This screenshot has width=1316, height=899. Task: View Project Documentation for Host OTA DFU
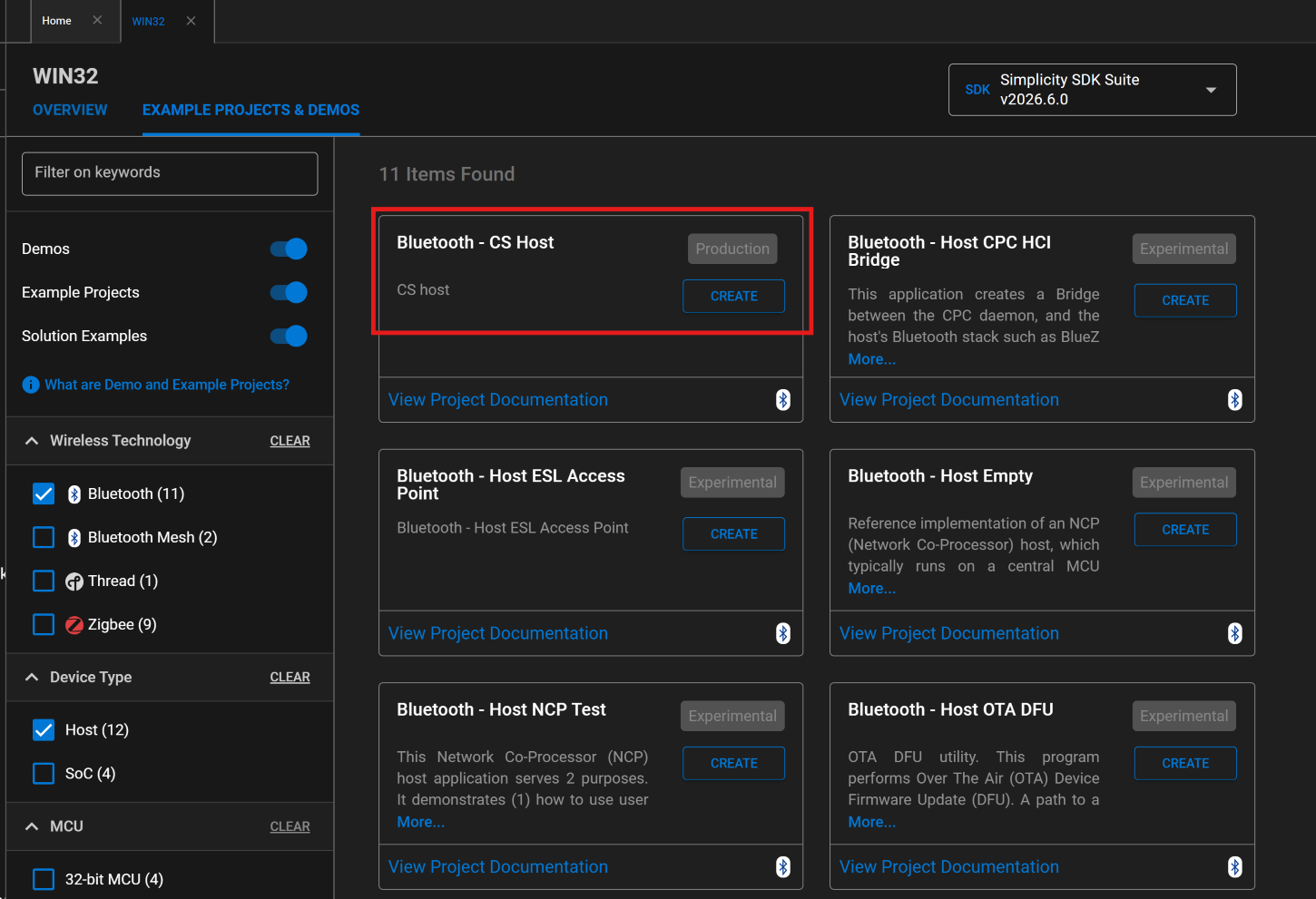(x=948, y=867)
